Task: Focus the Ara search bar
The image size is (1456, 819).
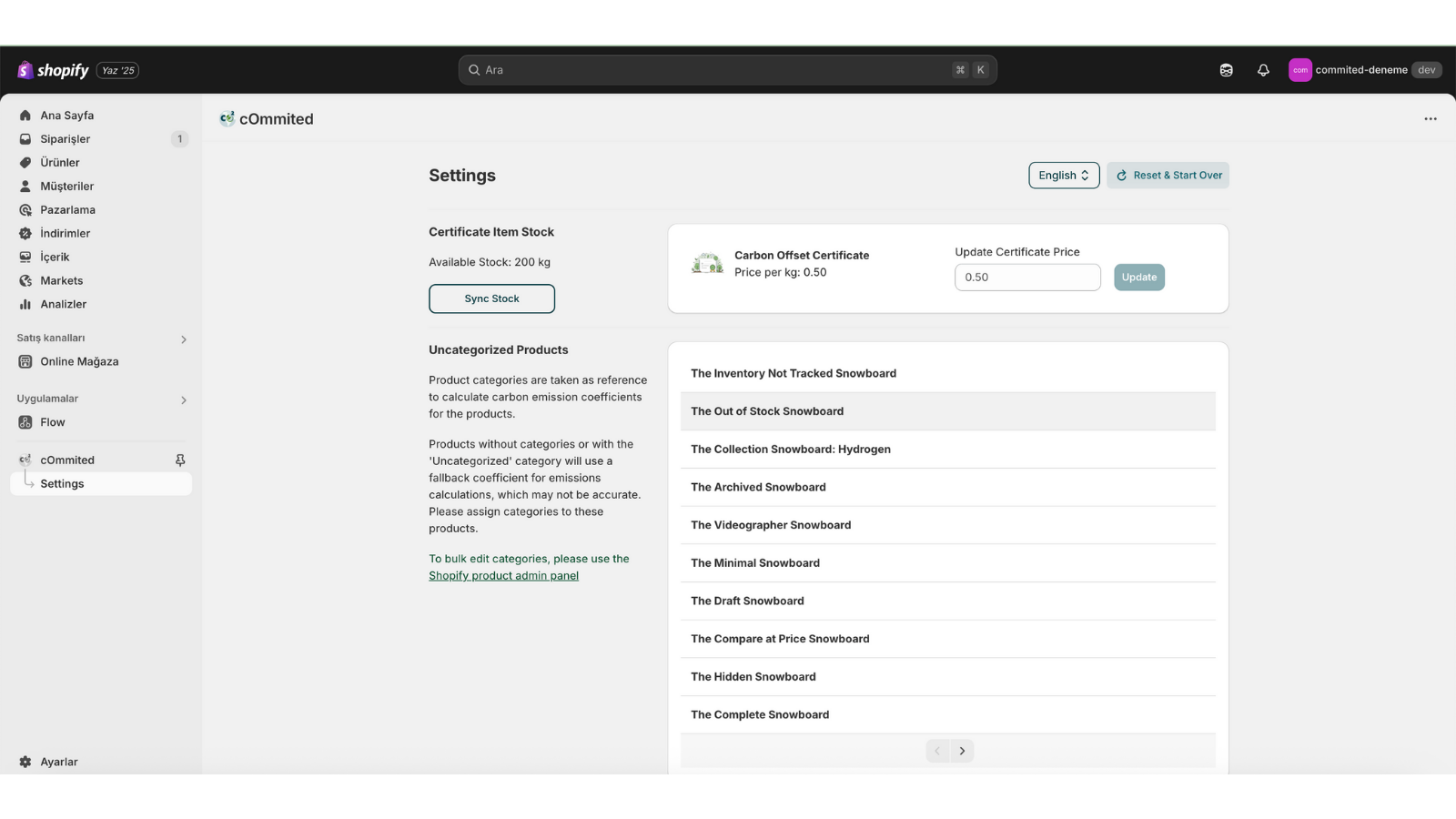Action: (727, 70)
